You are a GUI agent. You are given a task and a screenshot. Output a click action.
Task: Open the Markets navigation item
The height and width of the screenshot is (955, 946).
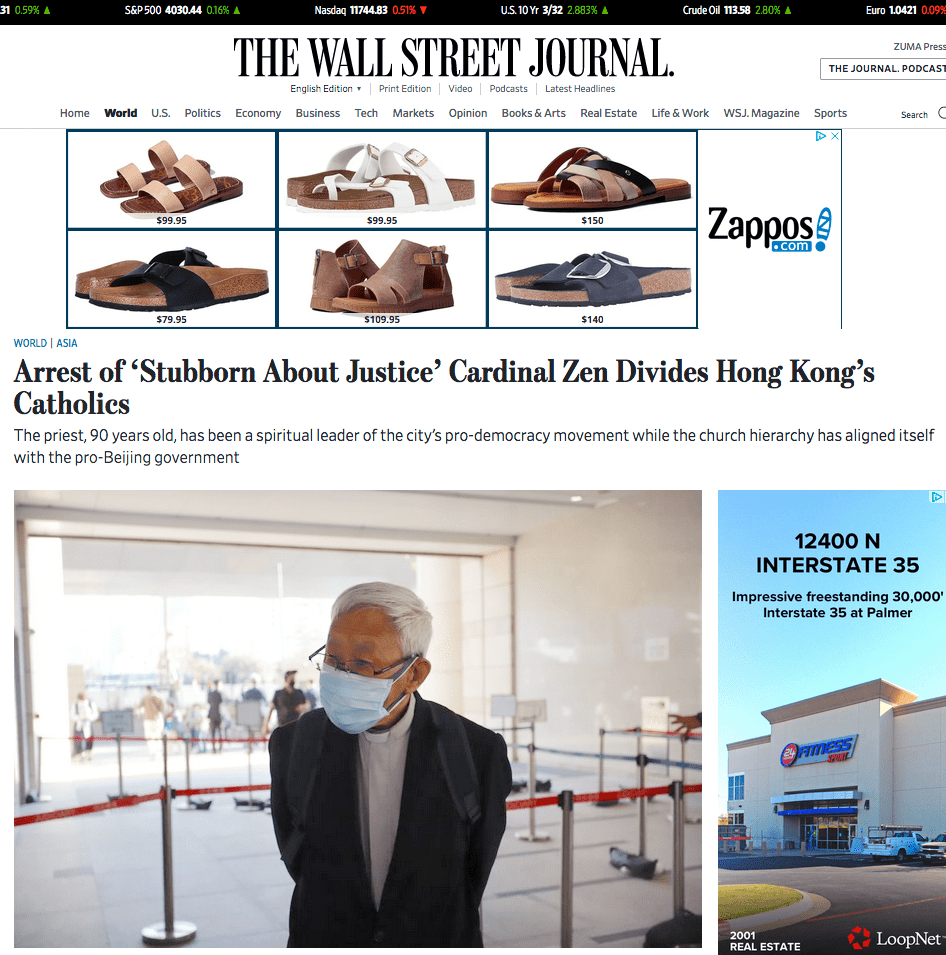(413, 113)
